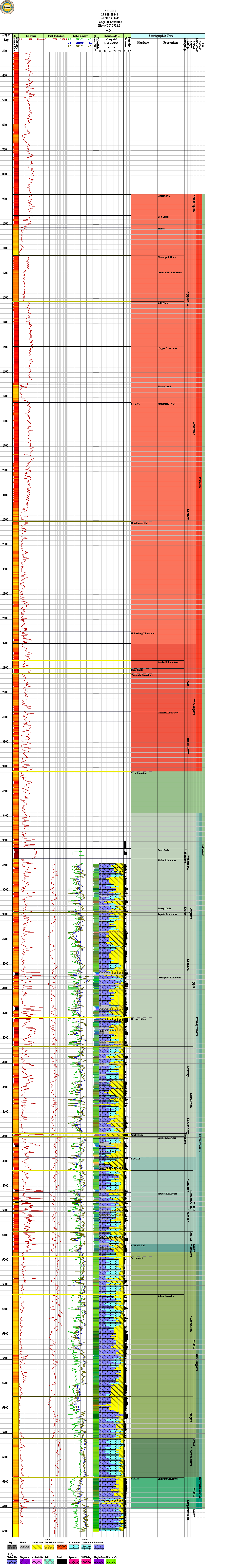The width and height of the screenshot is (242, 1568).
Task: Click the Wreford Limestone label
Action: [x=168, y=712]
